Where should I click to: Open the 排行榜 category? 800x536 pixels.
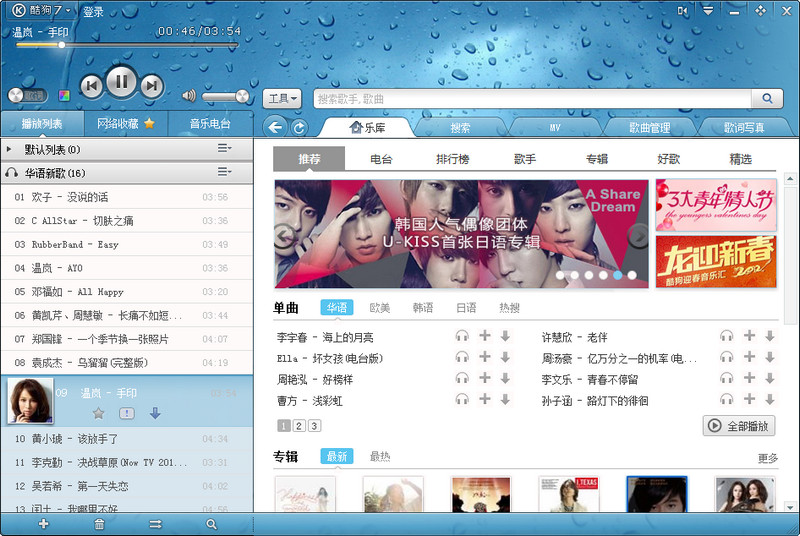453,159
